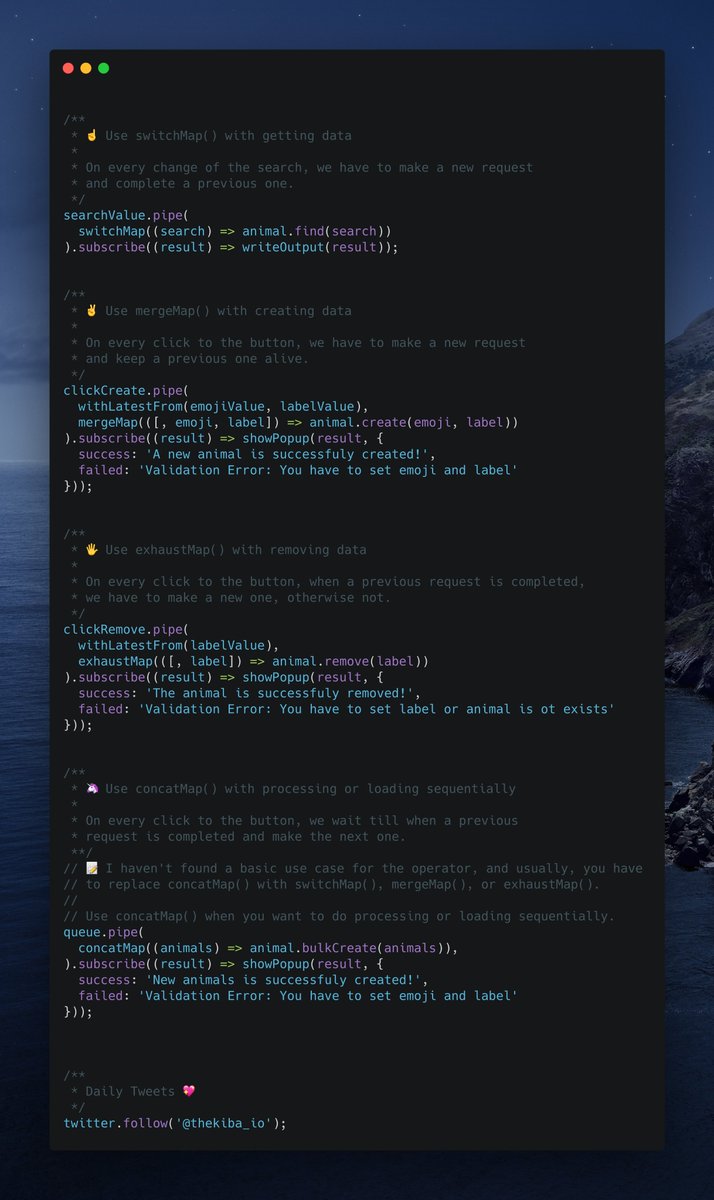Viewport: 714px width, 1200px height.
Task: Click the victory hand emoji before mergeMap comment
Action: [x=92, y=310]
